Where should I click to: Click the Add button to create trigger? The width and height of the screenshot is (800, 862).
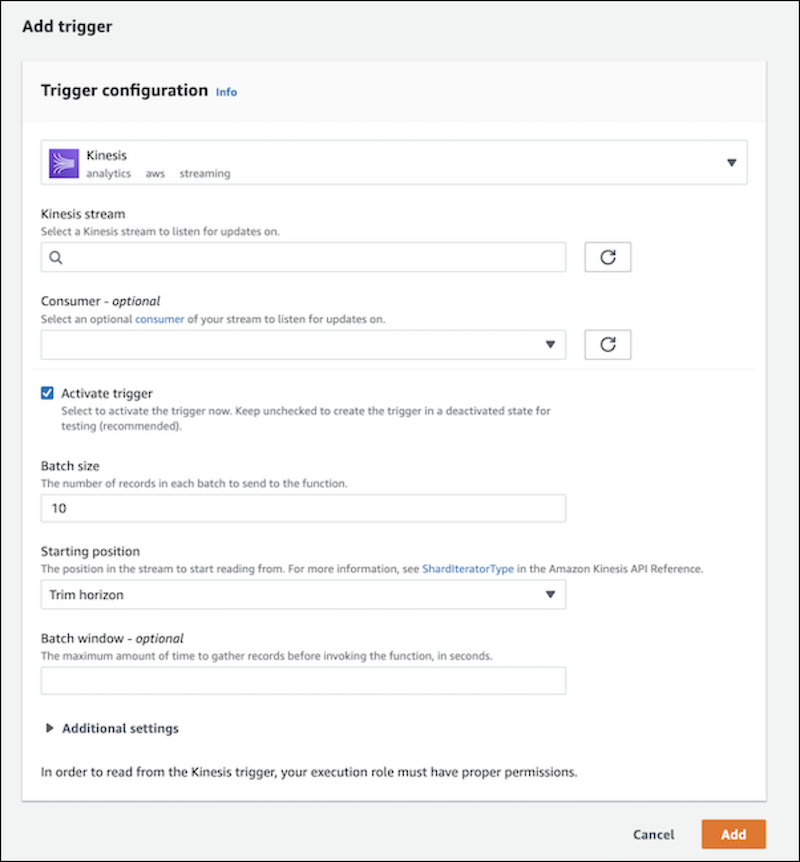coord(733,834)
